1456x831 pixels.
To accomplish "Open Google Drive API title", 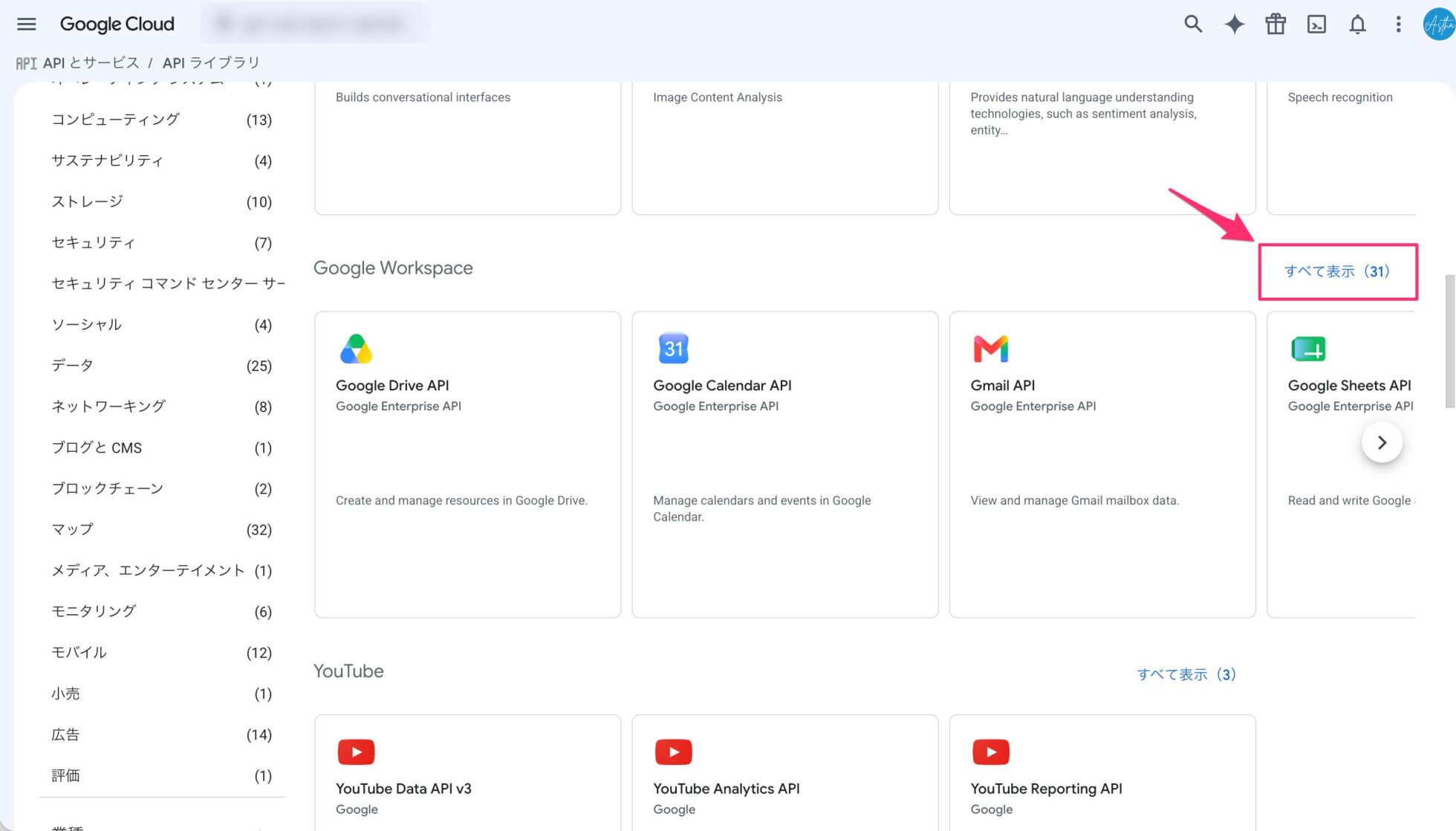I will tap(392, 385).
